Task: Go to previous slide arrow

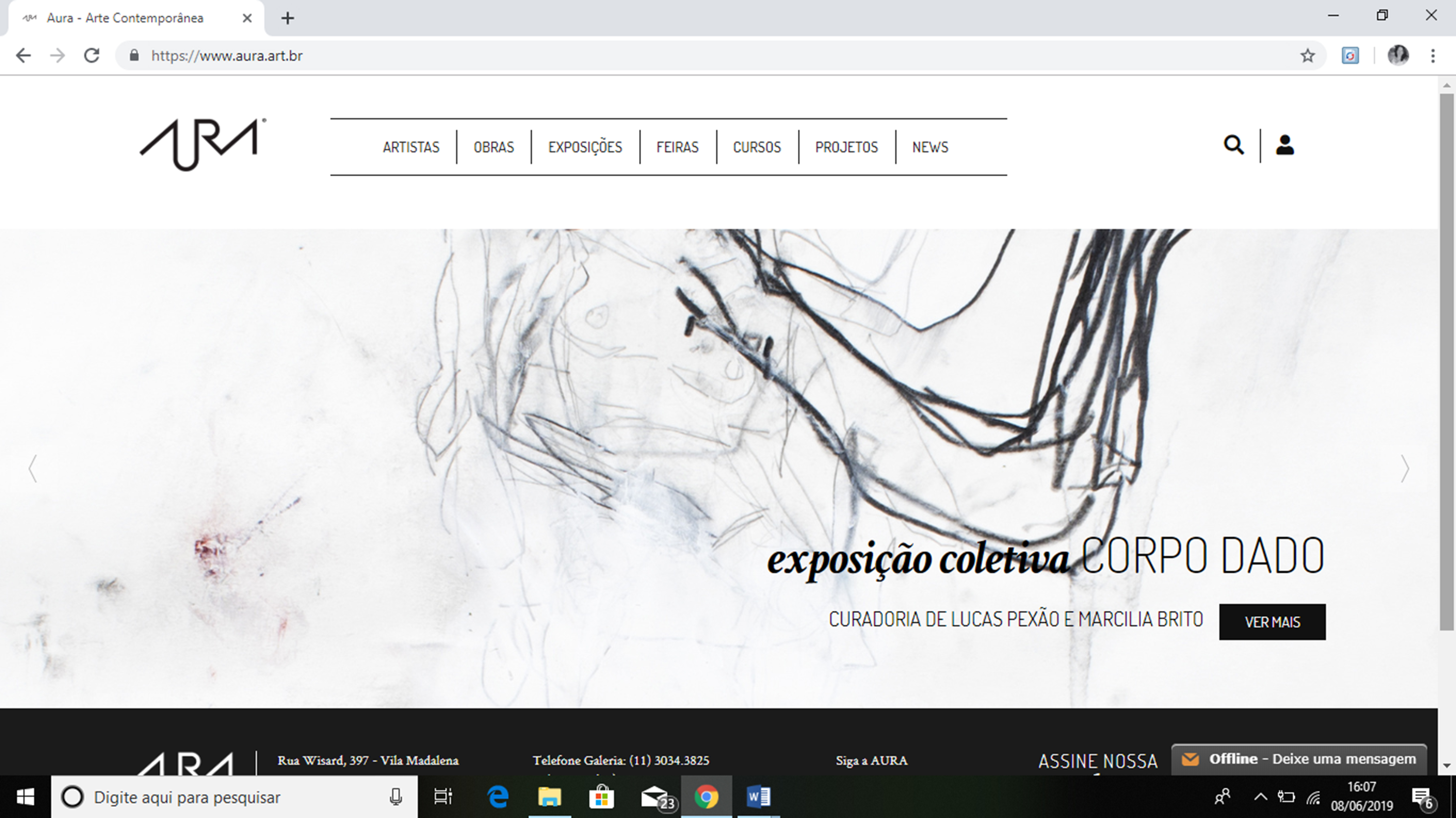Action: click(x=33, y=469)
